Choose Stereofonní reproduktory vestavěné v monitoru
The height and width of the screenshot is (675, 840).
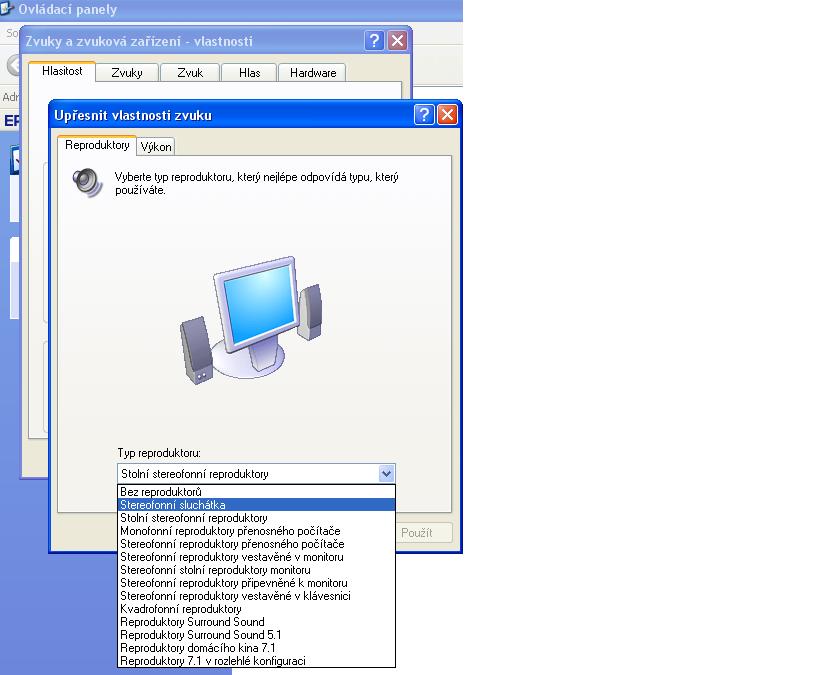256,557
